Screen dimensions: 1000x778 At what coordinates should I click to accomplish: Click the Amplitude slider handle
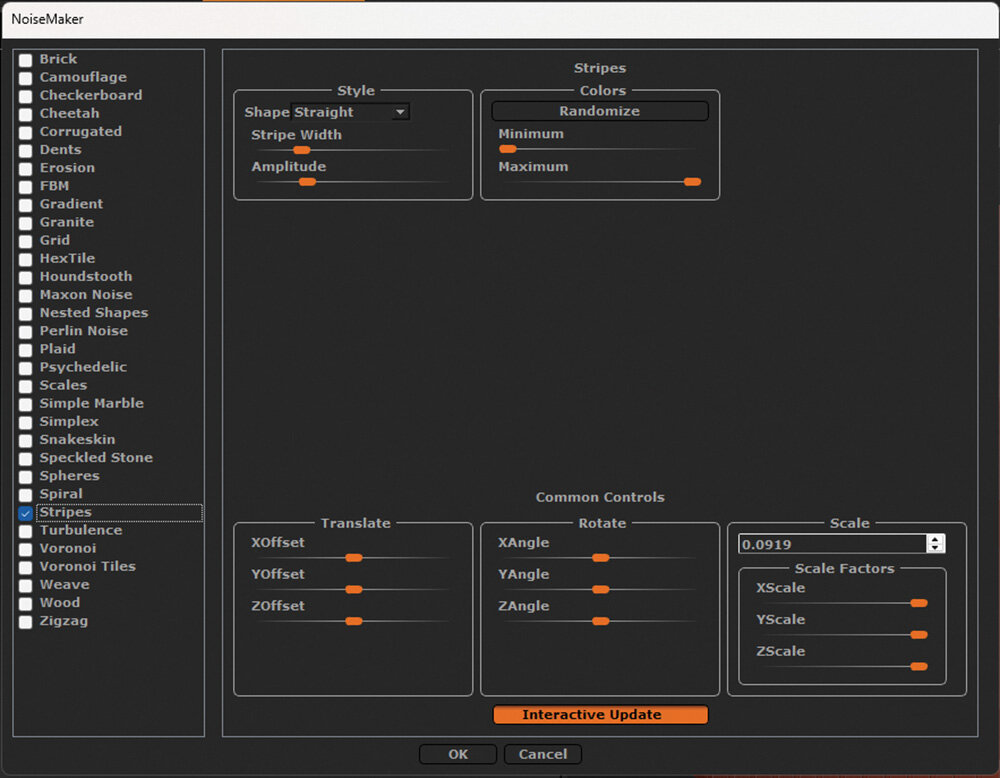pos(307,182)
